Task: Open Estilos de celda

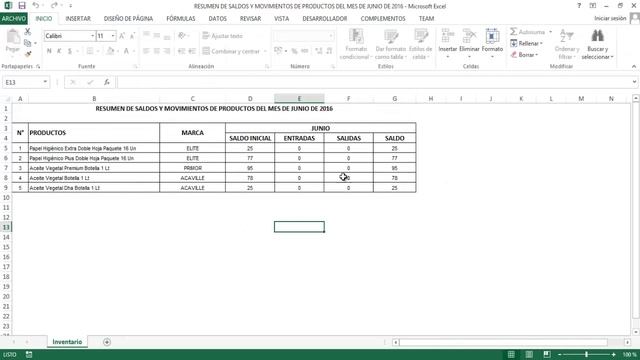Action: (x=420, y=44)
